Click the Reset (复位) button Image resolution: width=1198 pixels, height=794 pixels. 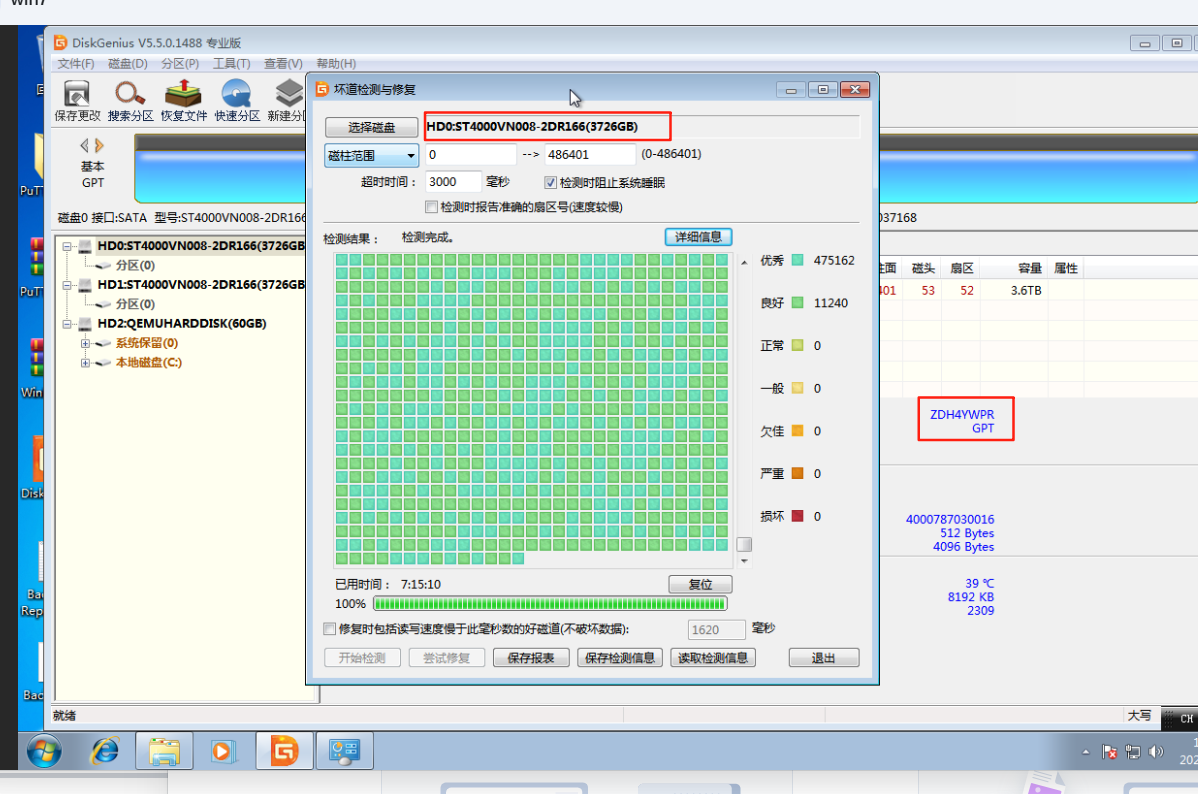(700, 585)
